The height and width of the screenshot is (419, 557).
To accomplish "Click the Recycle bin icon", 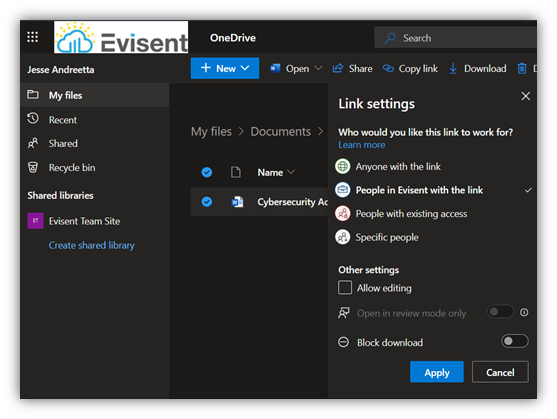I will pyautogui.click(x=33, y=167).
